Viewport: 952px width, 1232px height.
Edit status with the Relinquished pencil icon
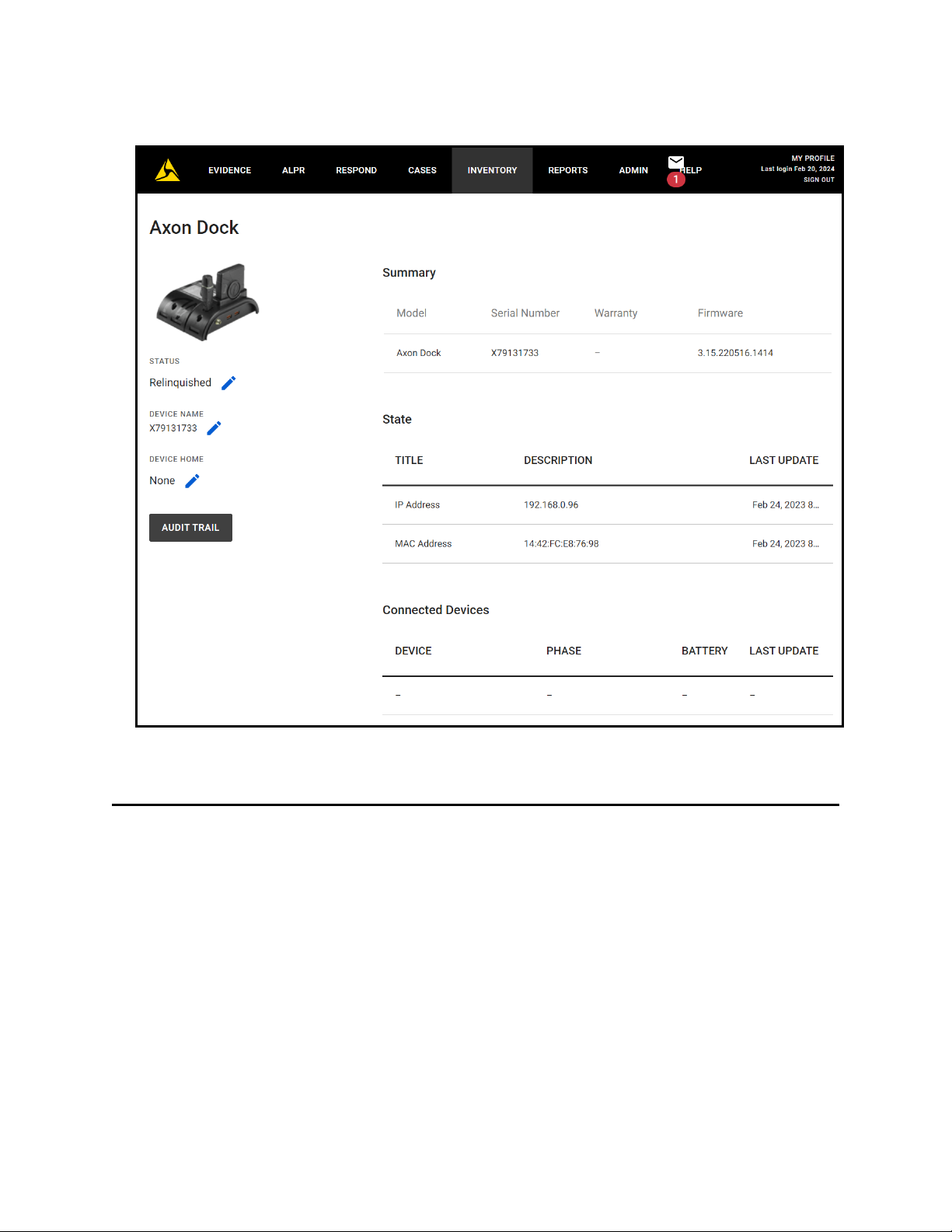click(x=228, y=383)
